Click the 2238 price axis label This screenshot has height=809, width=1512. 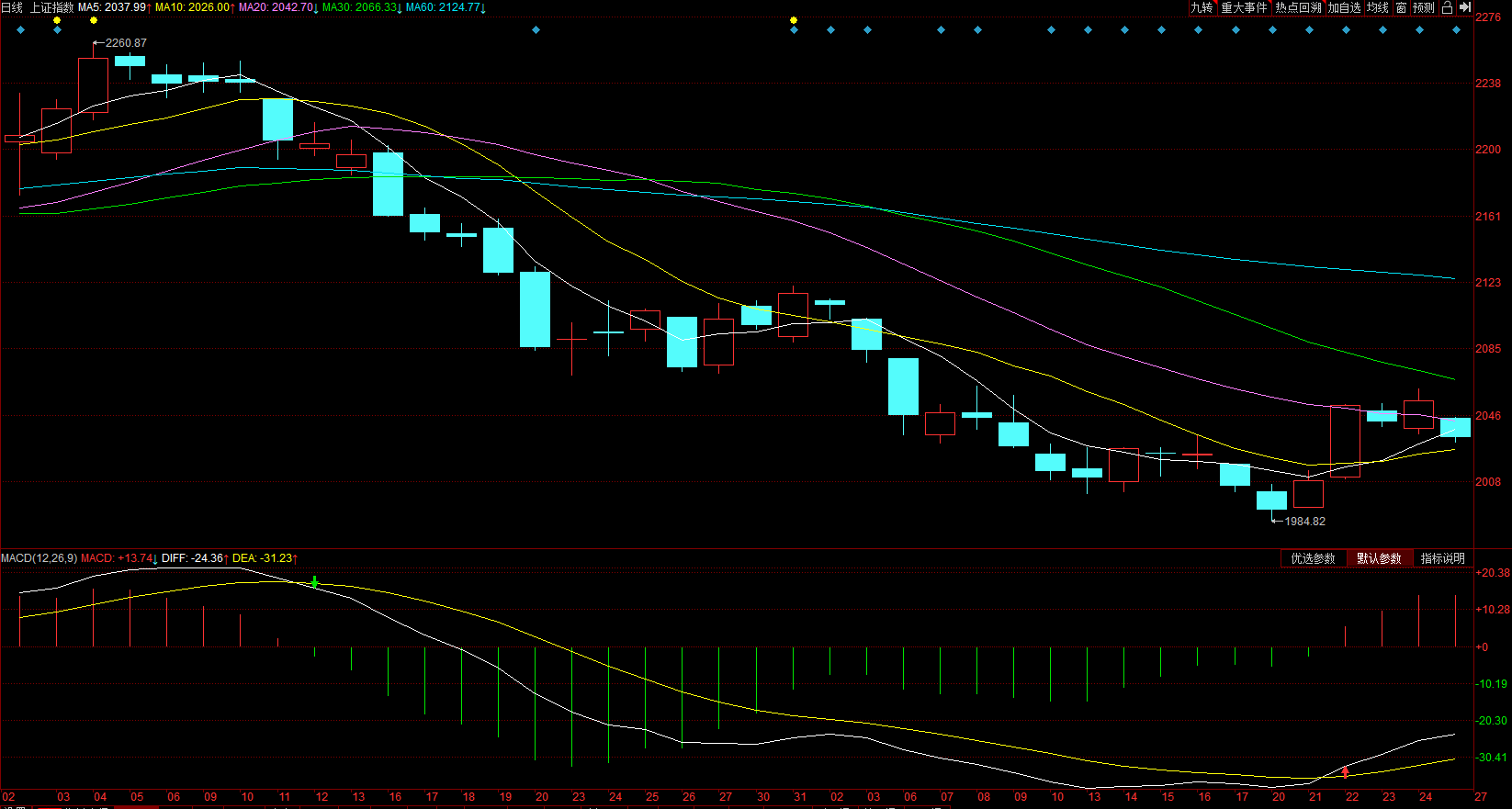click(1488, 84)
